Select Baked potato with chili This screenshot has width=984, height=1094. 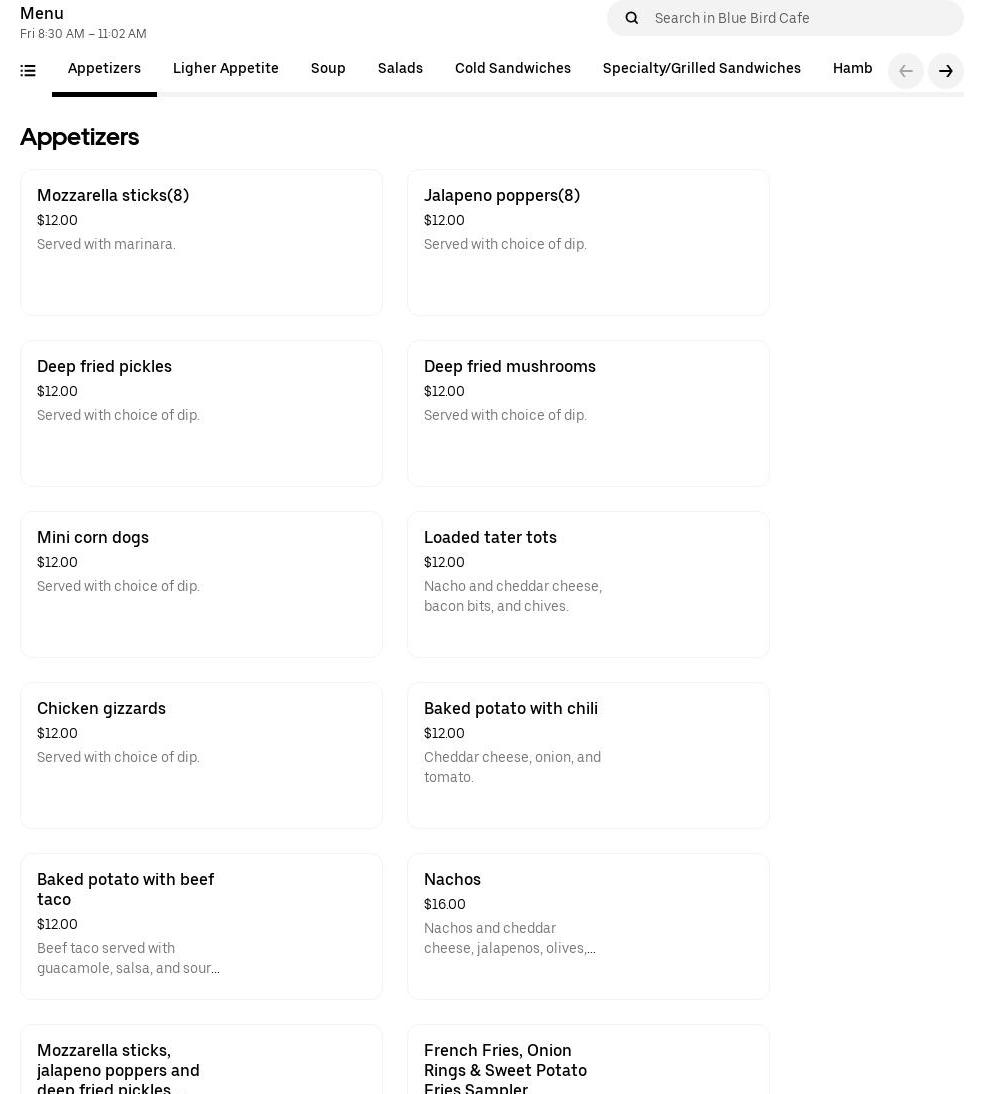click(x=588, y=755)
